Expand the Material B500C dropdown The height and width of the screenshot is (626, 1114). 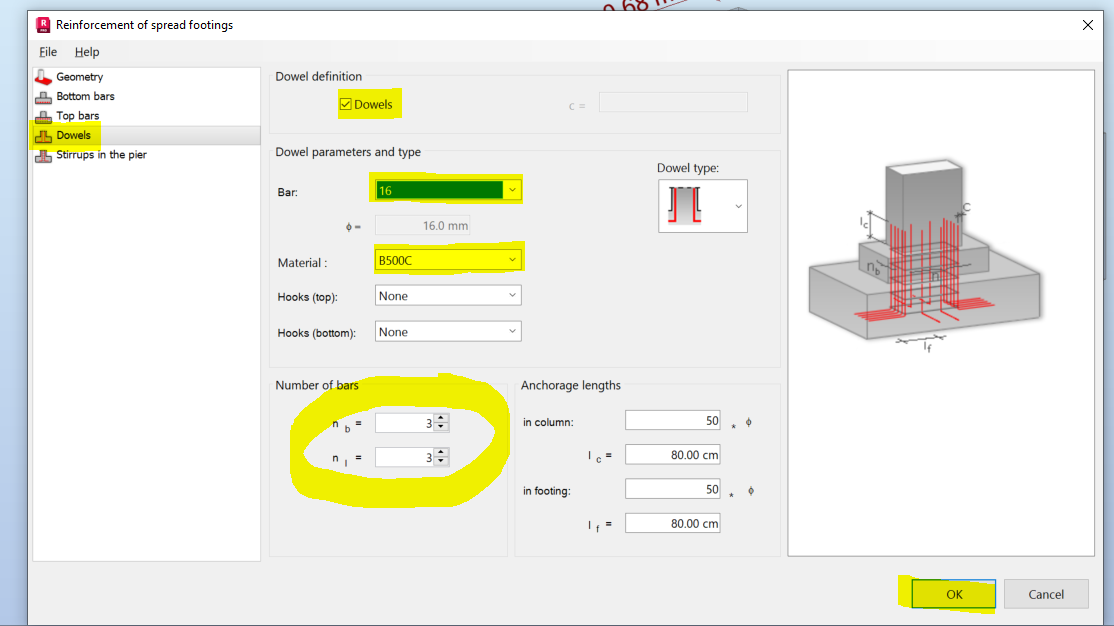point(511,257)
